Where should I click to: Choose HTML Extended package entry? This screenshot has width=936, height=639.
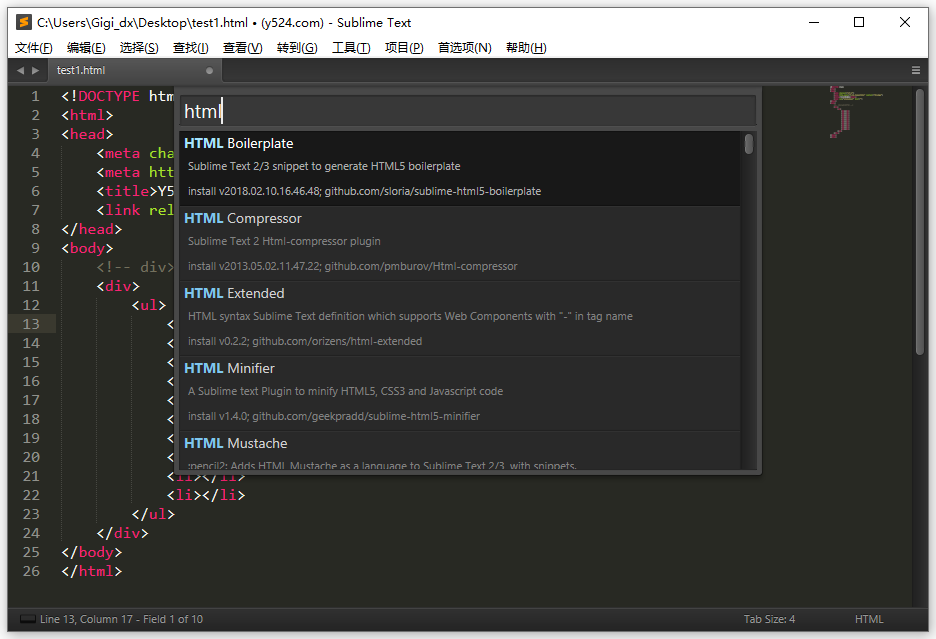click(460, 319)
